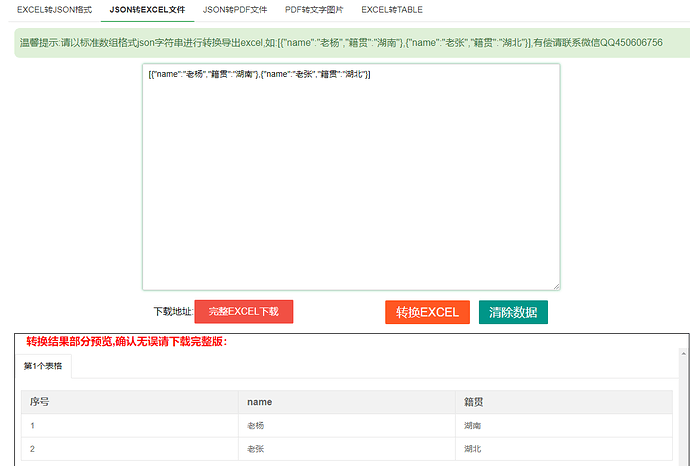Screen dimensions: 690x466
Task: Select the 第1个表格 preview tab
Action: click(x=43, y=366)
